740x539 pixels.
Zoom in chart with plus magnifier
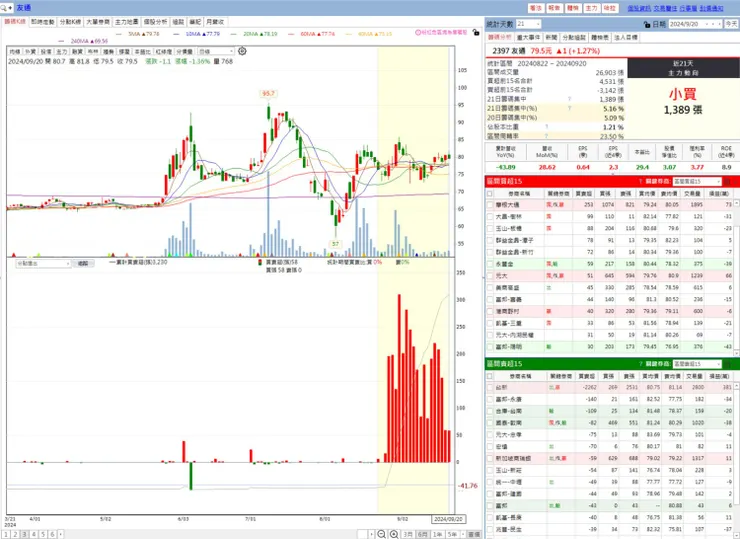[394, 534]
